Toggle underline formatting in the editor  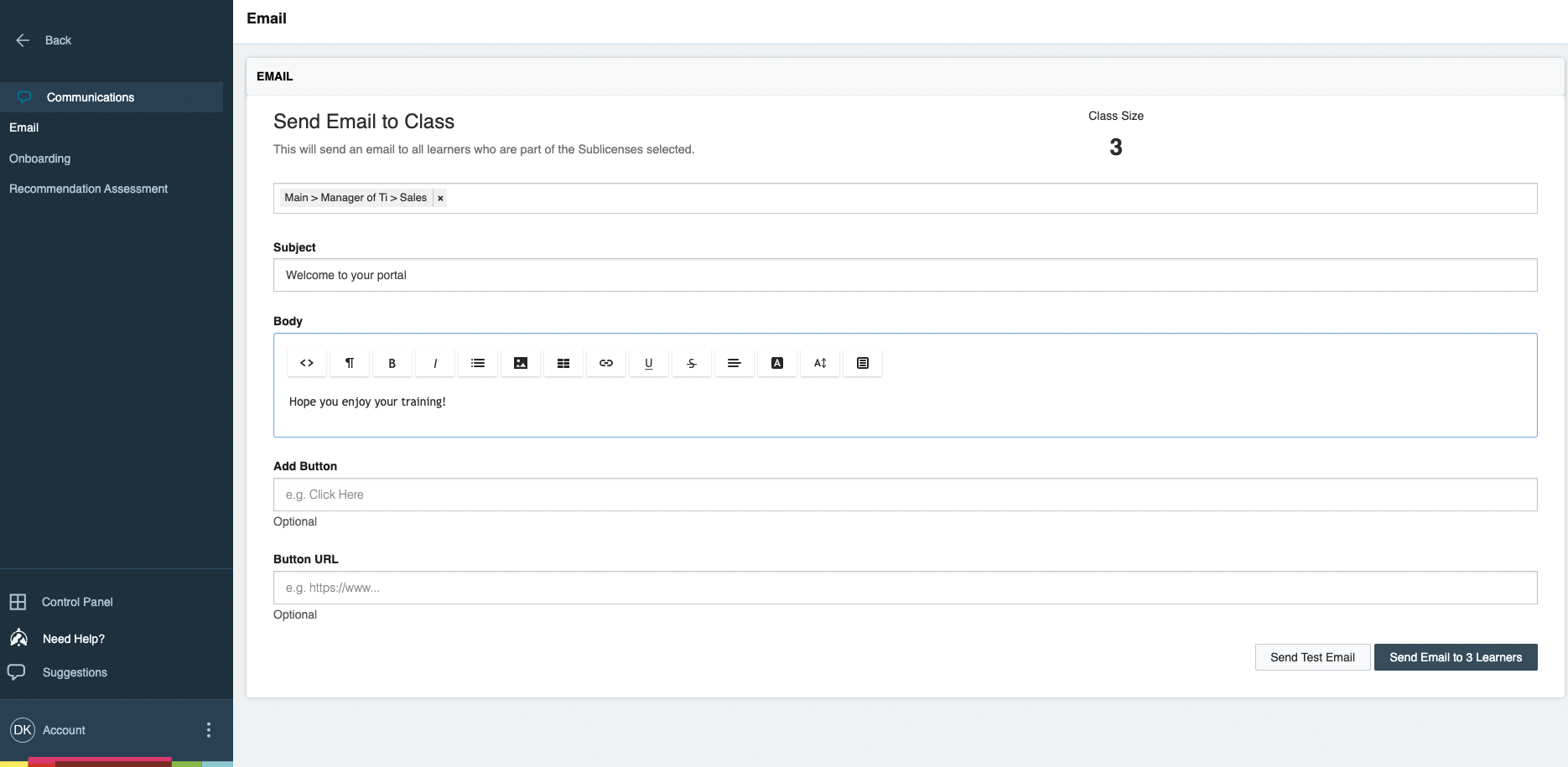coord(648,362)
